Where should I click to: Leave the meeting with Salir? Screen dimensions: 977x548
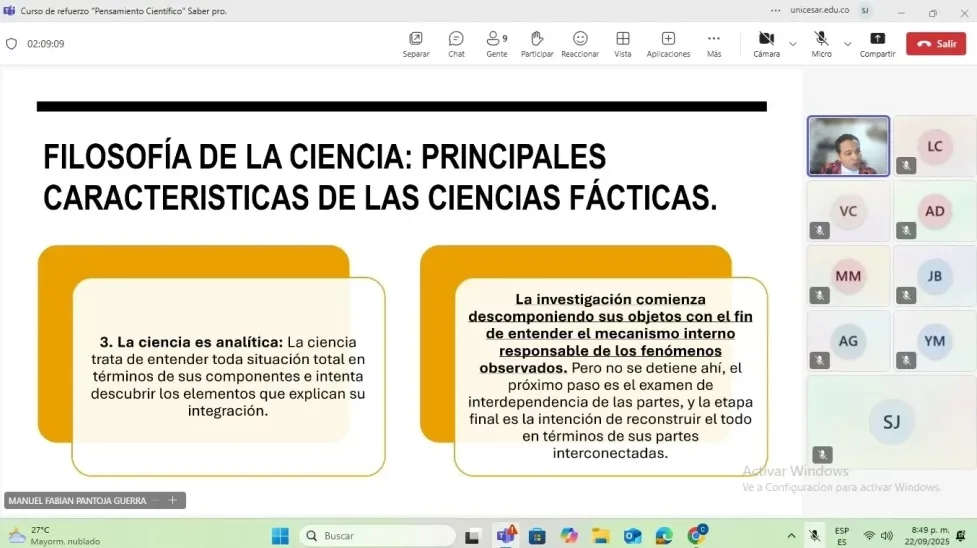pyautogui.click(x=936, y=44)
